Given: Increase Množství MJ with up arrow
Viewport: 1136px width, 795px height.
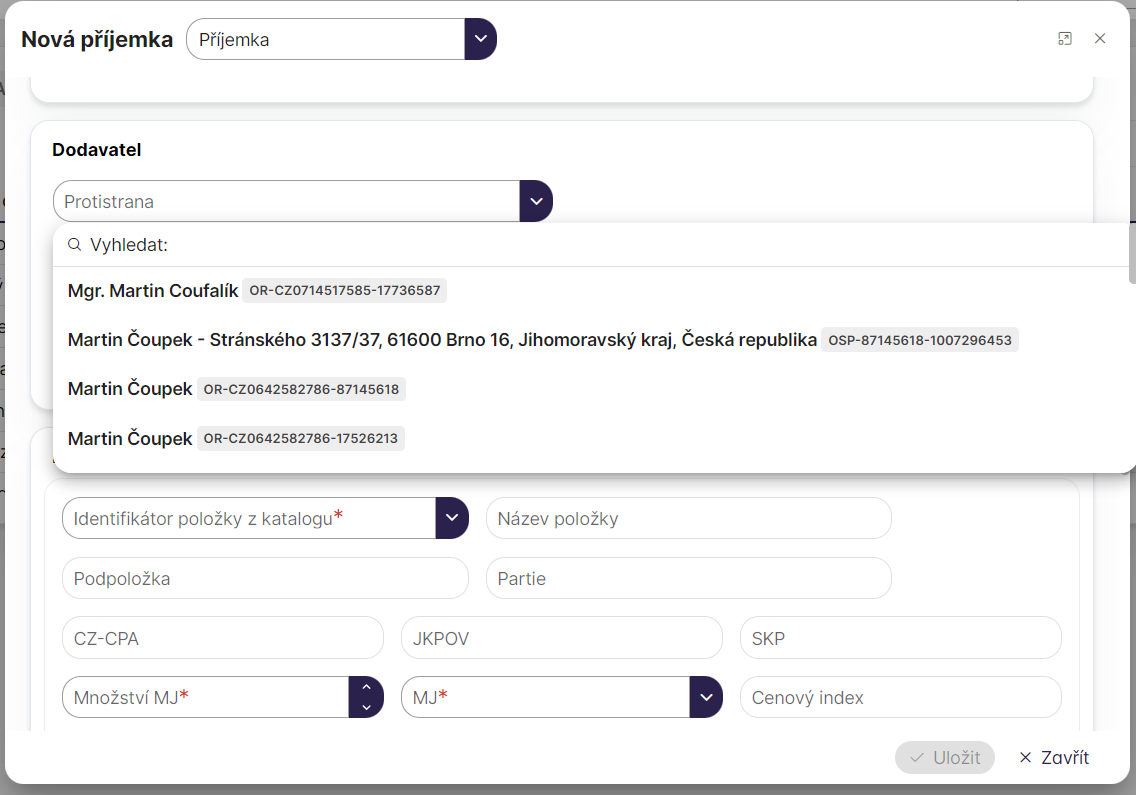Looking at the screenshot, I should [366, 687].
